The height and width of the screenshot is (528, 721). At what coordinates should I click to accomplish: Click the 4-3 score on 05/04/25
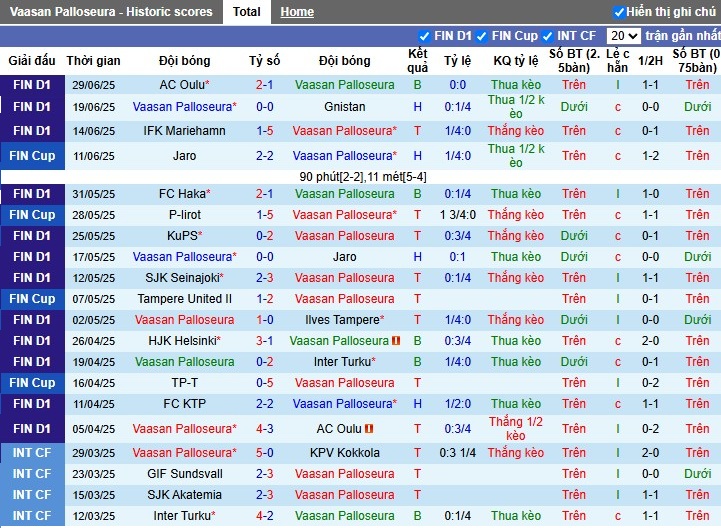(264, 429)
